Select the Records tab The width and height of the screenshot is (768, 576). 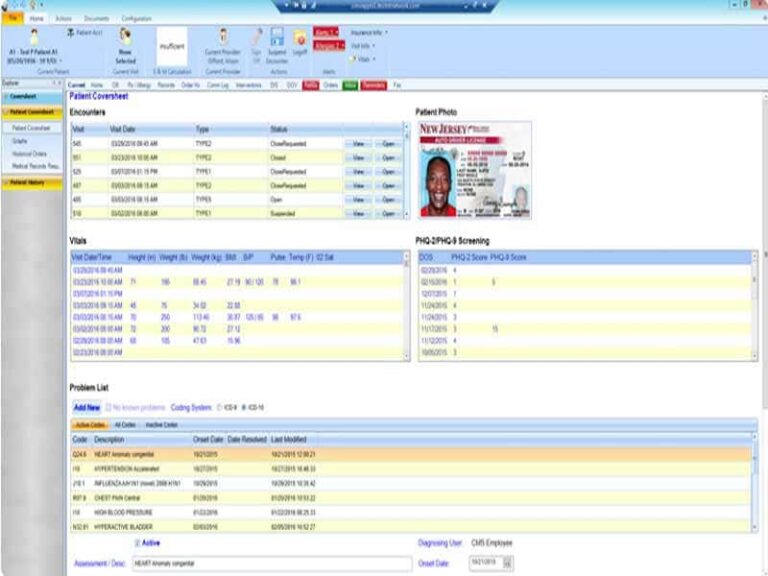tap(166, 85)
